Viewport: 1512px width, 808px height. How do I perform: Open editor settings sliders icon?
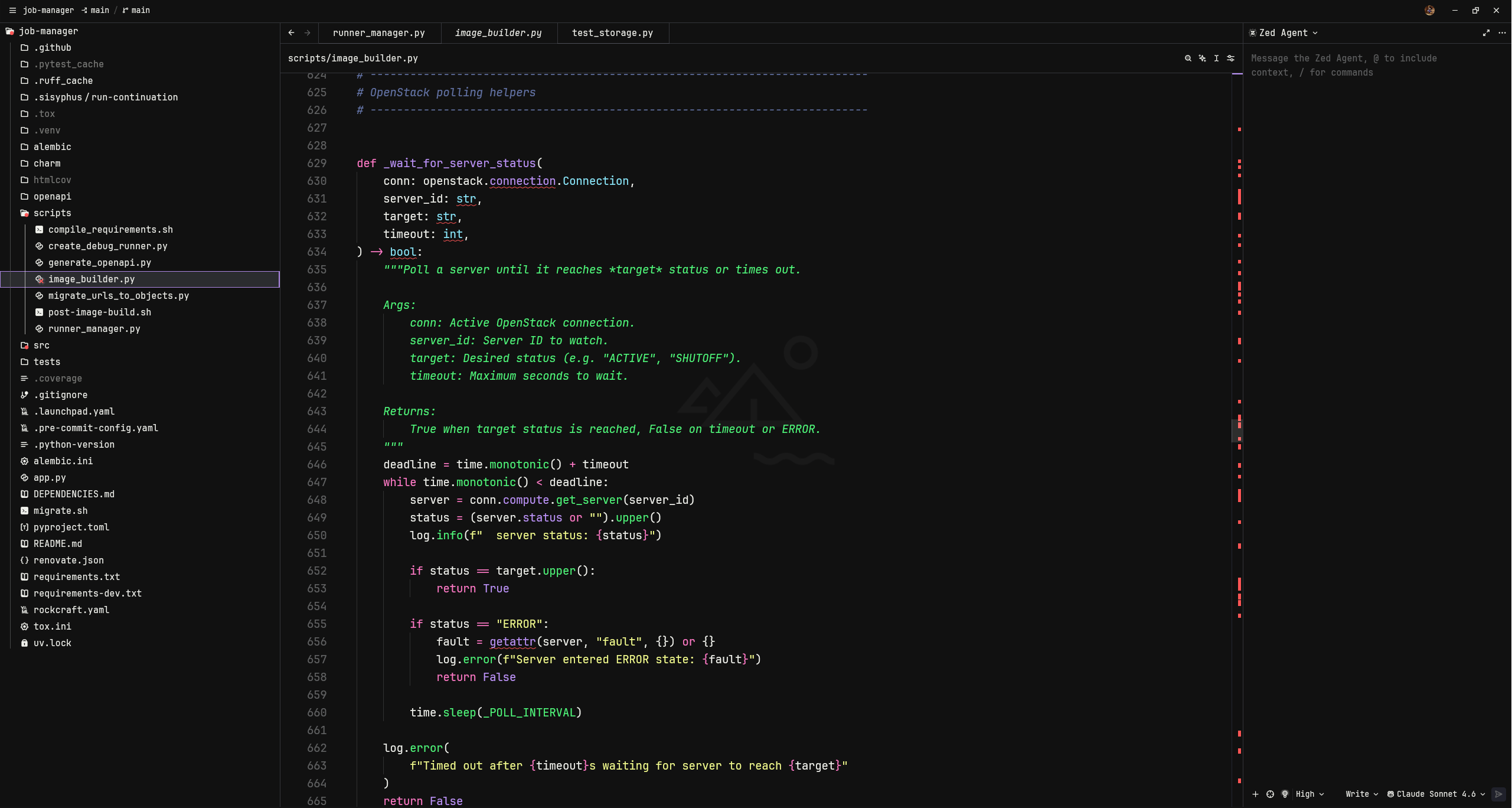coord(1230,58)
